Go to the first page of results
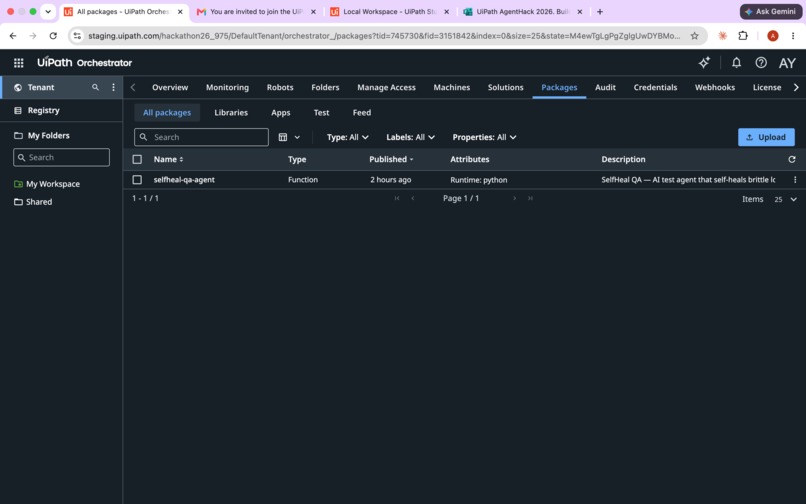Viewport: 806px width, 504px height. [x=397, y=198]
